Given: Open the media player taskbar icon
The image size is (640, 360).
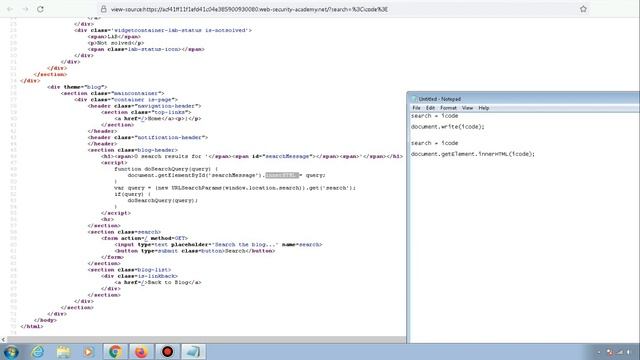Looking at the screenshot, I should 89,351.
